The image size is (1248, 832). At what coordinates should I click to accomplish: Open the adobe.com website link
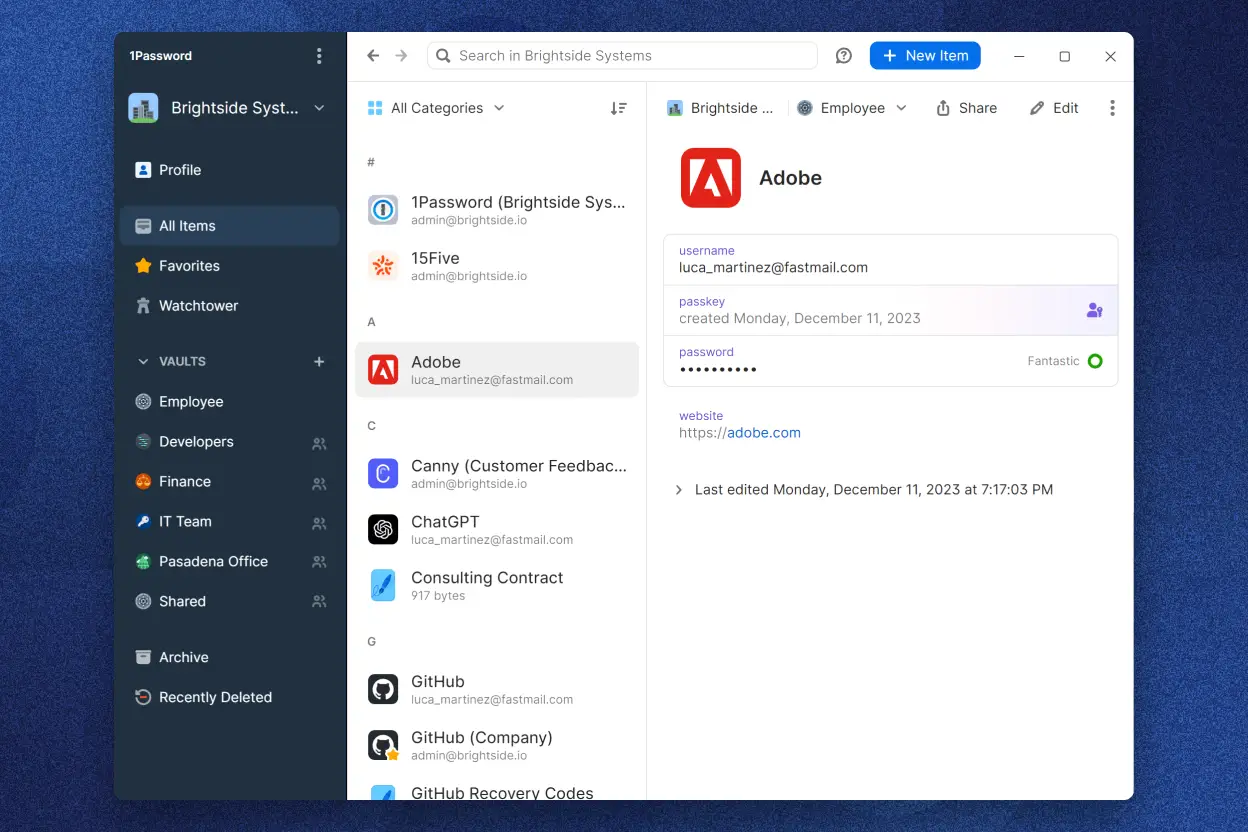pos(768,432)
